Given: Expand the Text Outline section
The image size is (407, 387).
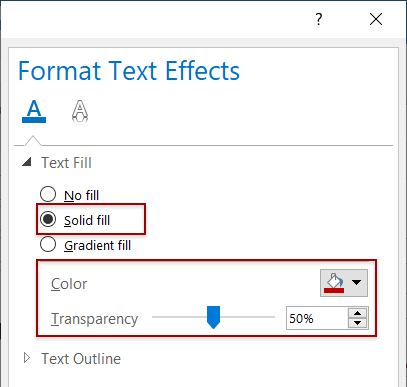Looking at the screenshot, I should click(x=27, y=358).
